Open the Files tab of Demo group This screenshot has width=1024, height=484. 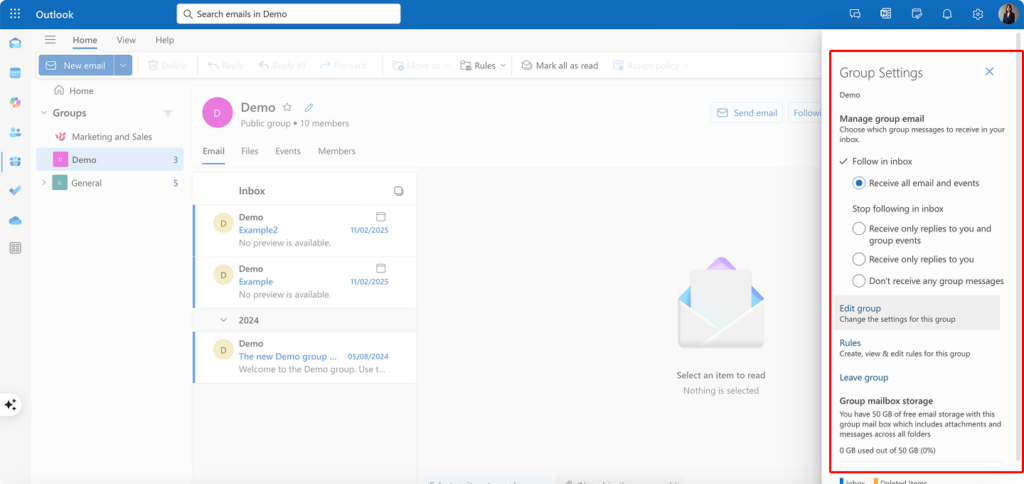point(249,151)
